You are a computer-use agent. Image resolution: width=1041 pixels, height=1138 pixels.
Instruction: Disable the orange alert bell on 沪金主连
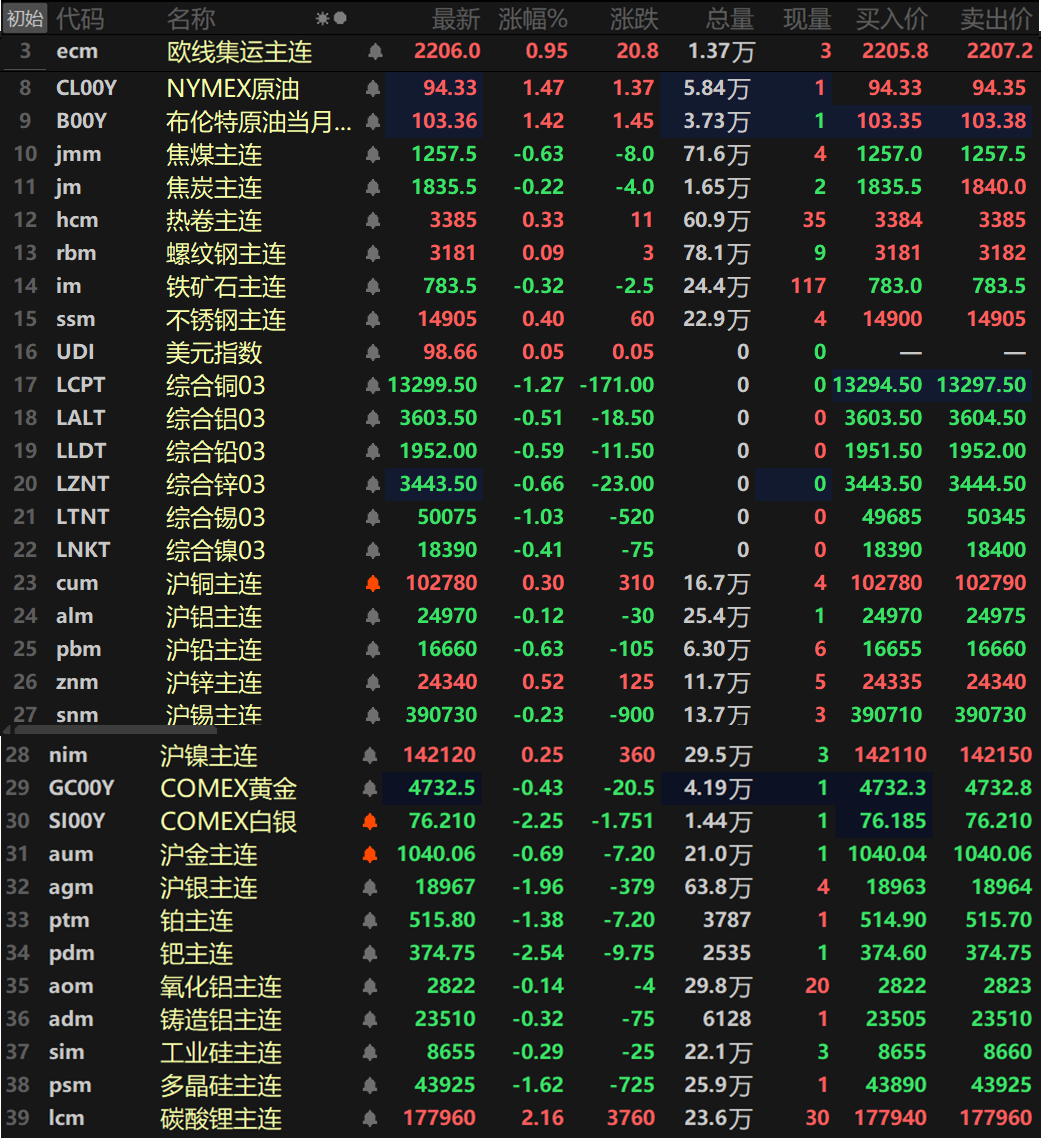370,855
